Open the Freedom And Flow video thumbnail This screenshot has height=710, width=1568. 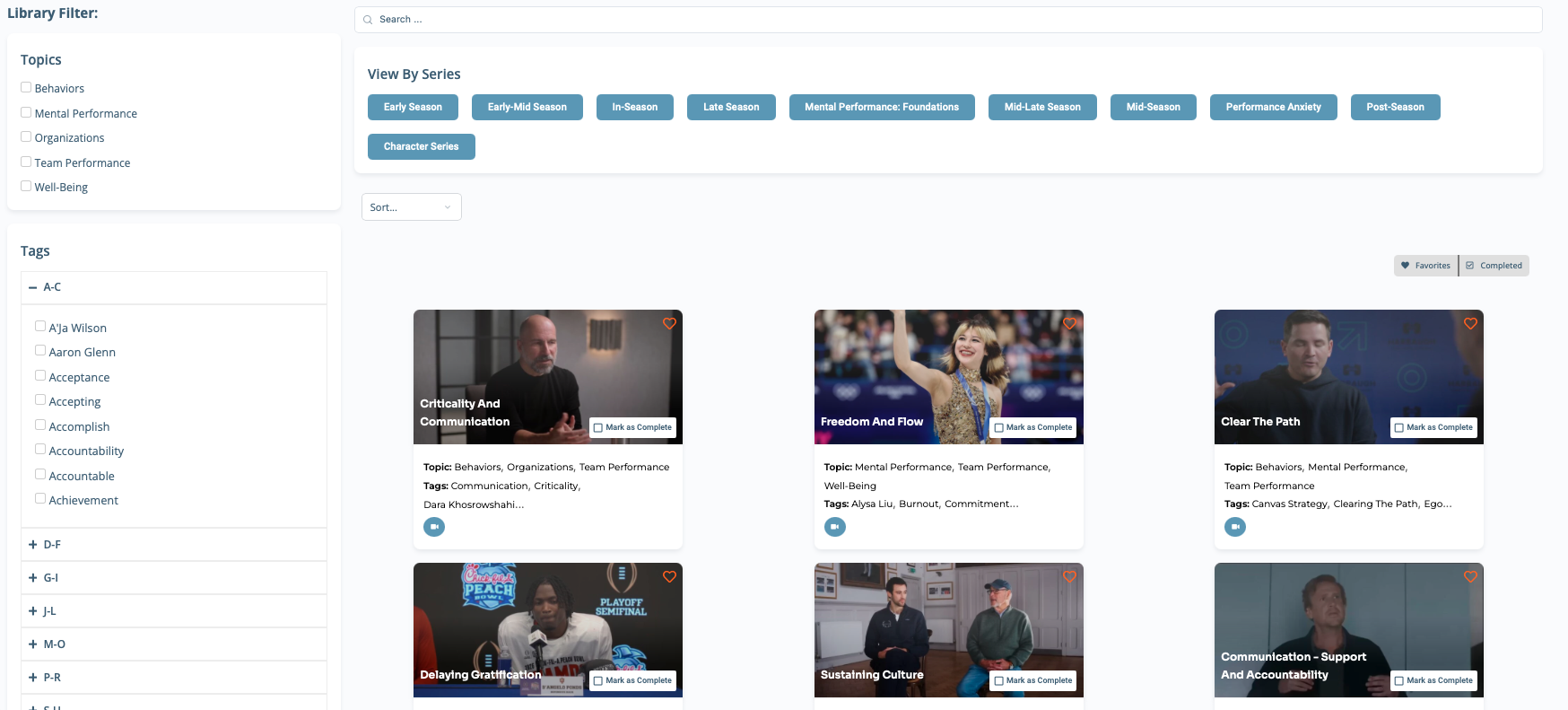point(949,377)
